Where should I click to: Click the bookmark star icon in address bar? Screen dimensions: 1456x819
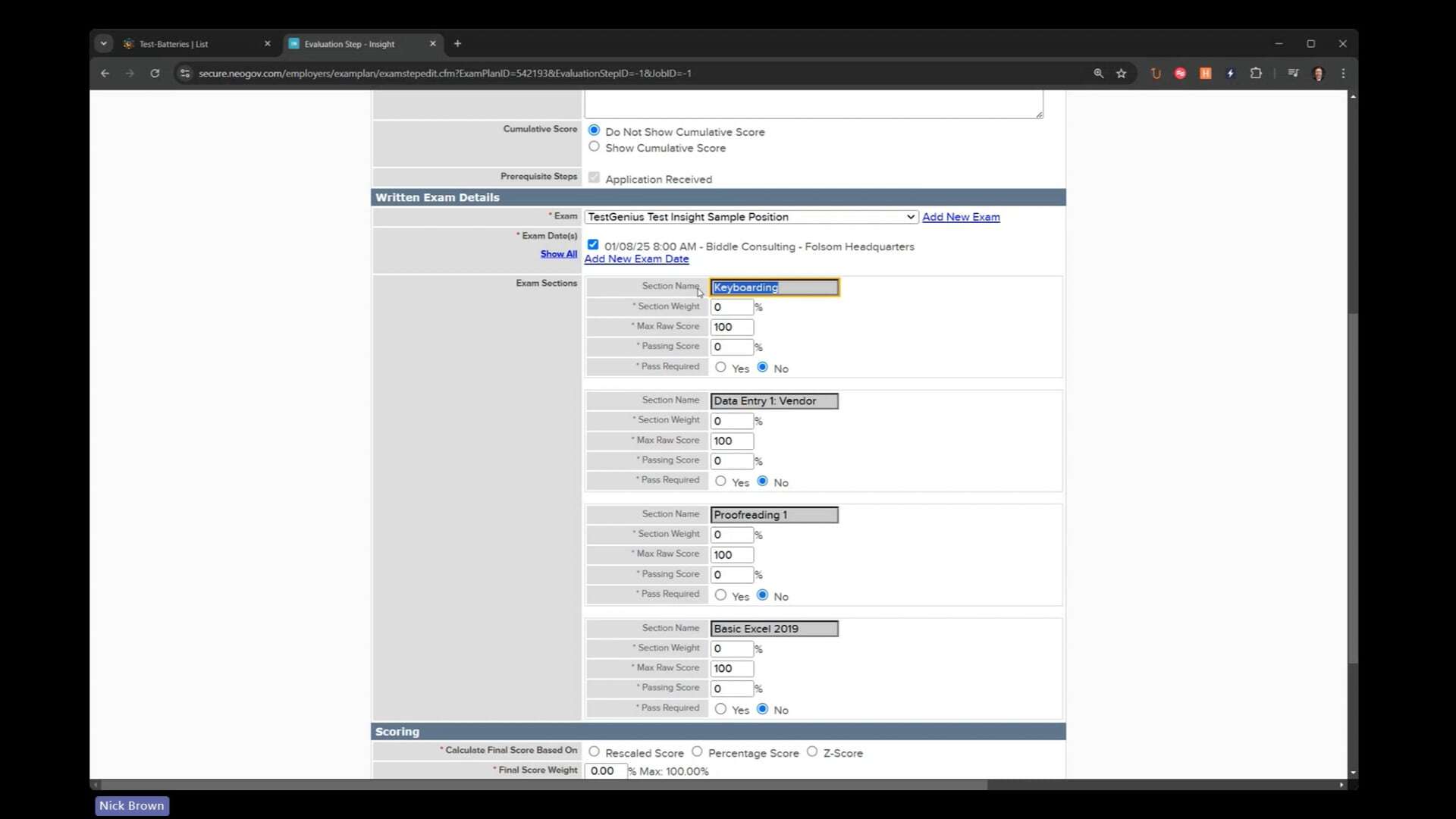pyautogui.click(x=1122, y=73)
